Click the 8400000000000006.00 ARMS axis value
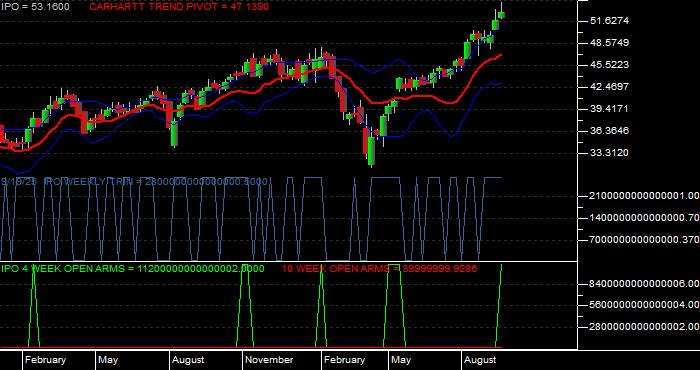 pyautogui.click(x=644, y=284)
